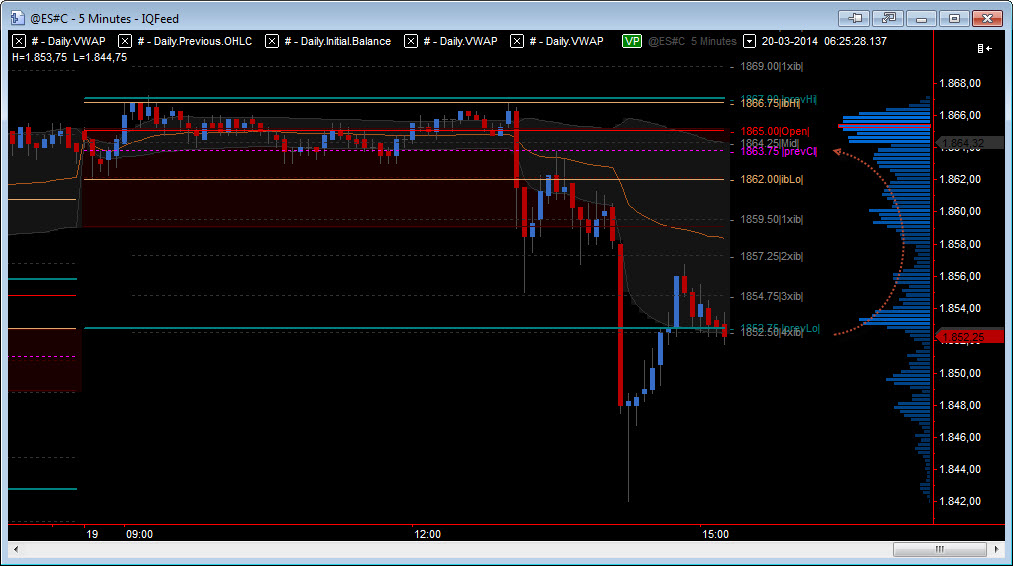Click the 1.856,00 price axis value
Screen dimensions: 1013x566
coord(959,277)
